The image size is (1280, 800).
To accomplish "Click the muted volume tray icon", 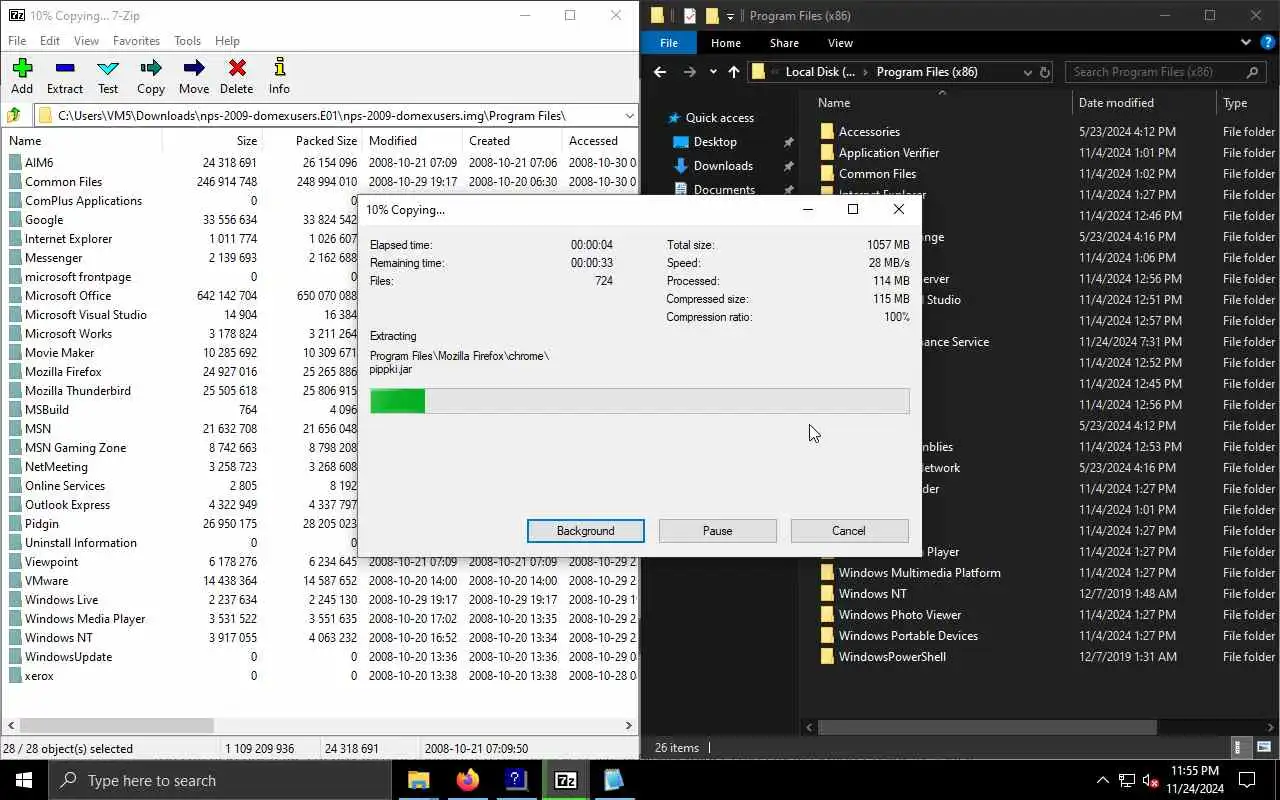I will coord(1150,781).
